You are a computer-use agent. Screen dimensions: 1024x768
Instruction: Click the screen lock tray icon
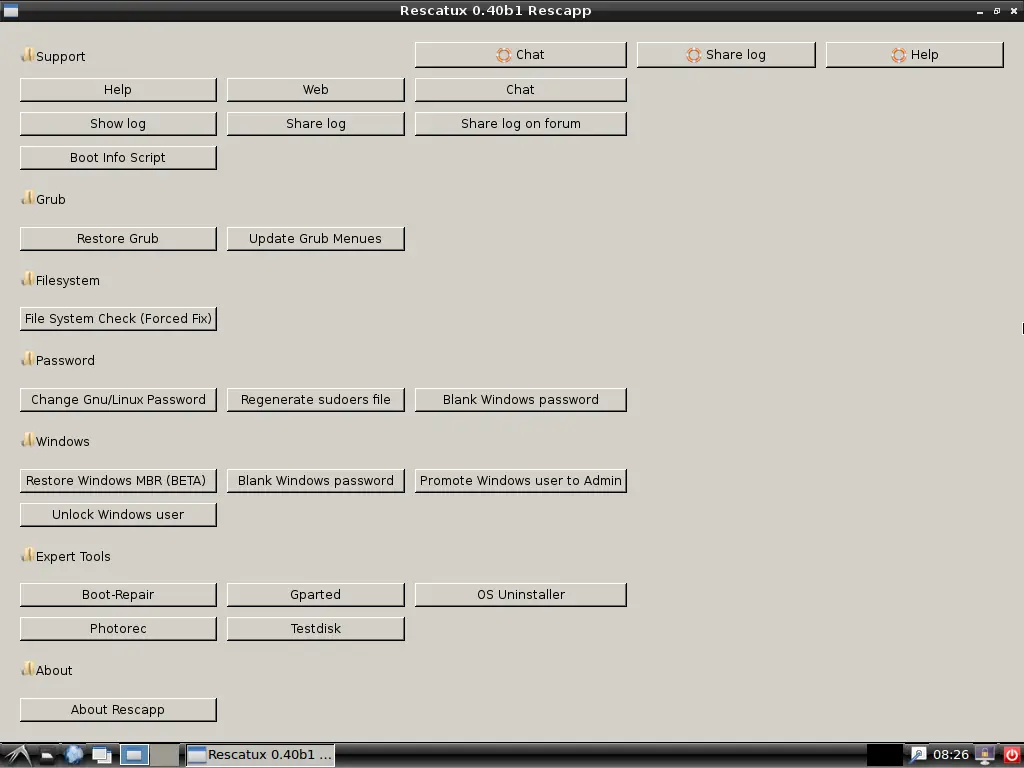coord(985,756)
